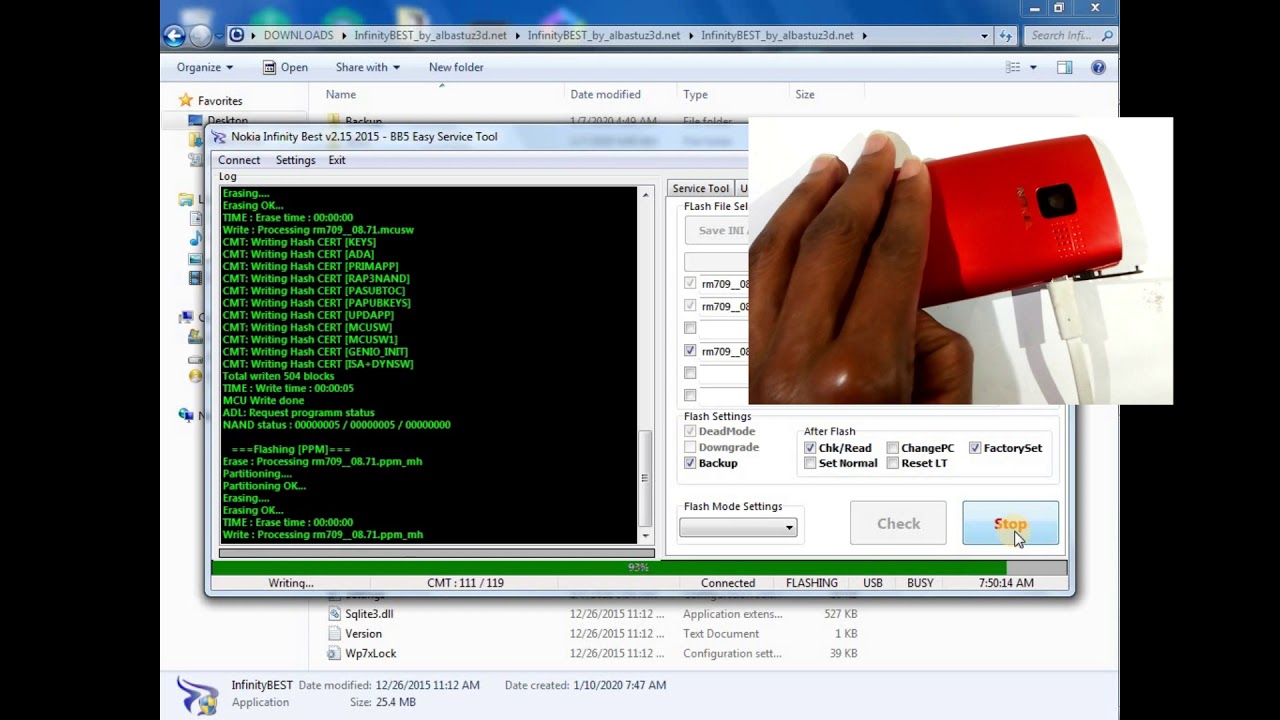Click the Explorer forward arrow button
The height and width of the screenshot is (720, 1280).
tap(200, 36)
